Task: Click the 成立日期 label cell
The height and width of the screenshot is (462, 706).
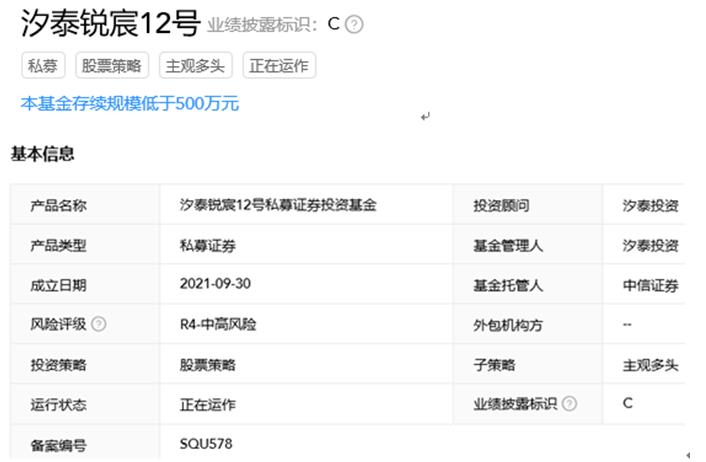Action: [85, 285]
